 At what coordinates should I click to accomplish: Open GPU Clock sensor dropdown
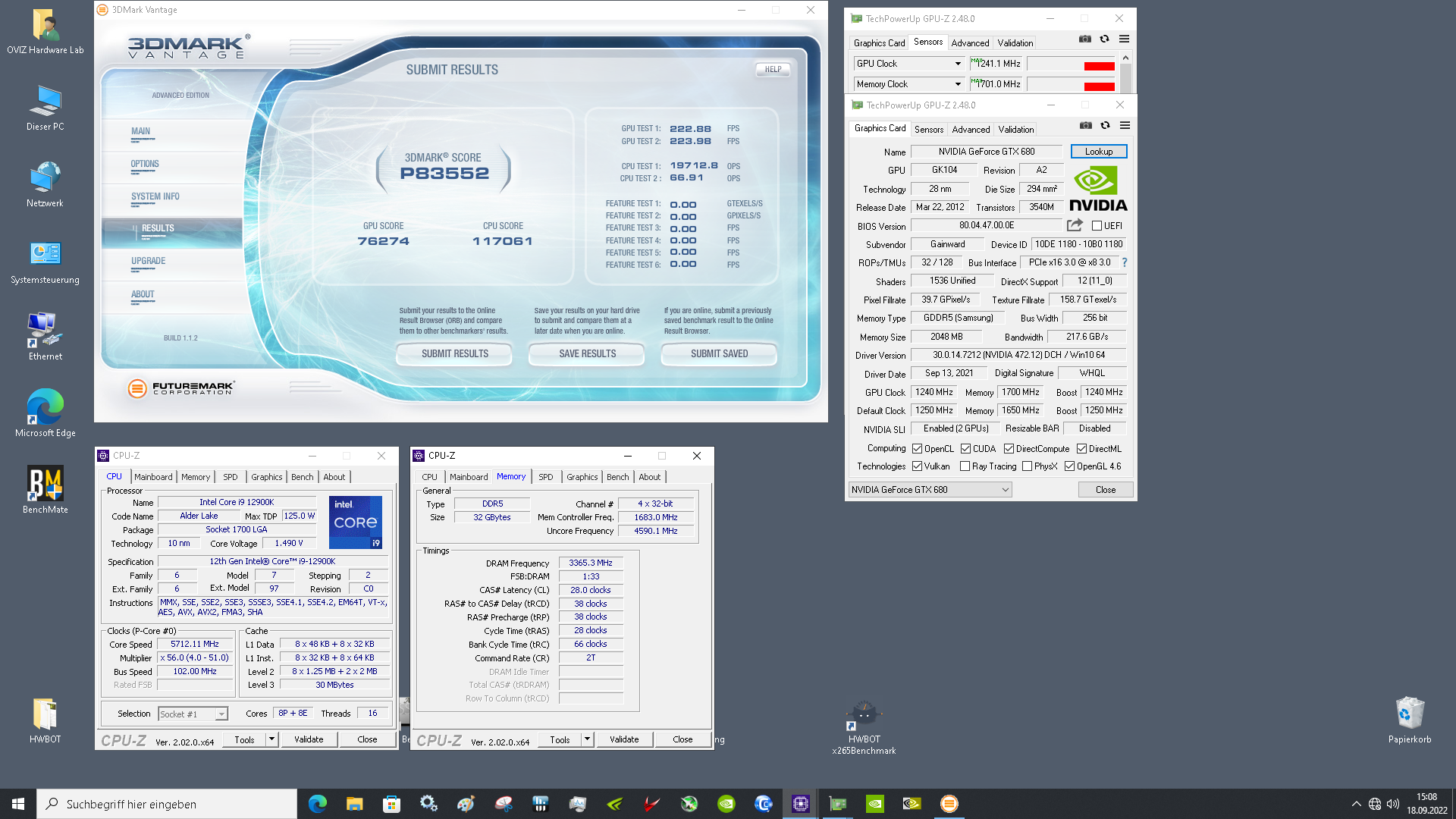click(x=908, y=64)
